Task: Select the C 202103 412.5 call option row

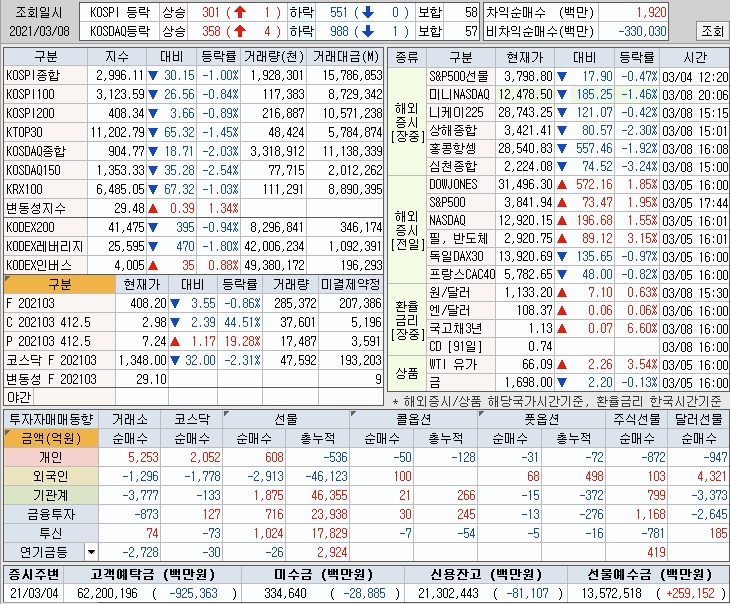Action: click(194, 322)
